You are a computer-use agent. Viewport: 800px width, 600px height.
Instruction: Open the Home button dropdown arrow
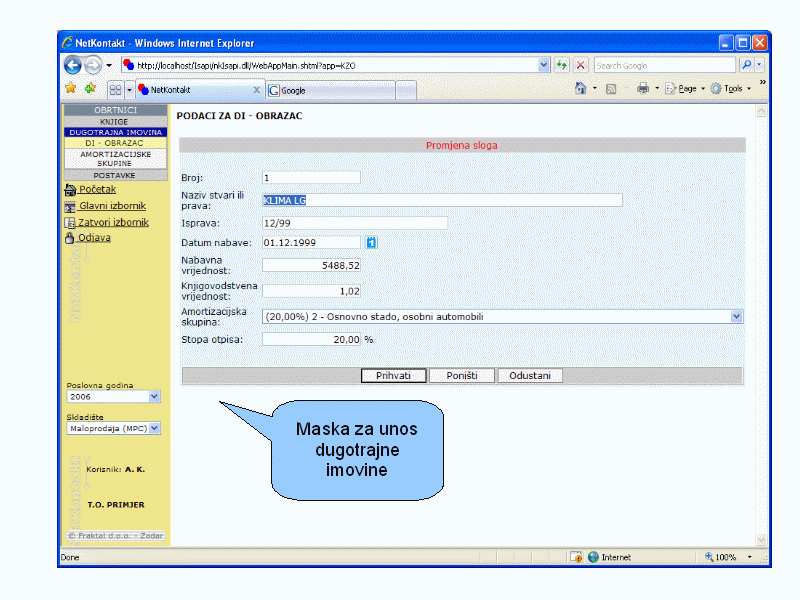click(x=595, y=88)
